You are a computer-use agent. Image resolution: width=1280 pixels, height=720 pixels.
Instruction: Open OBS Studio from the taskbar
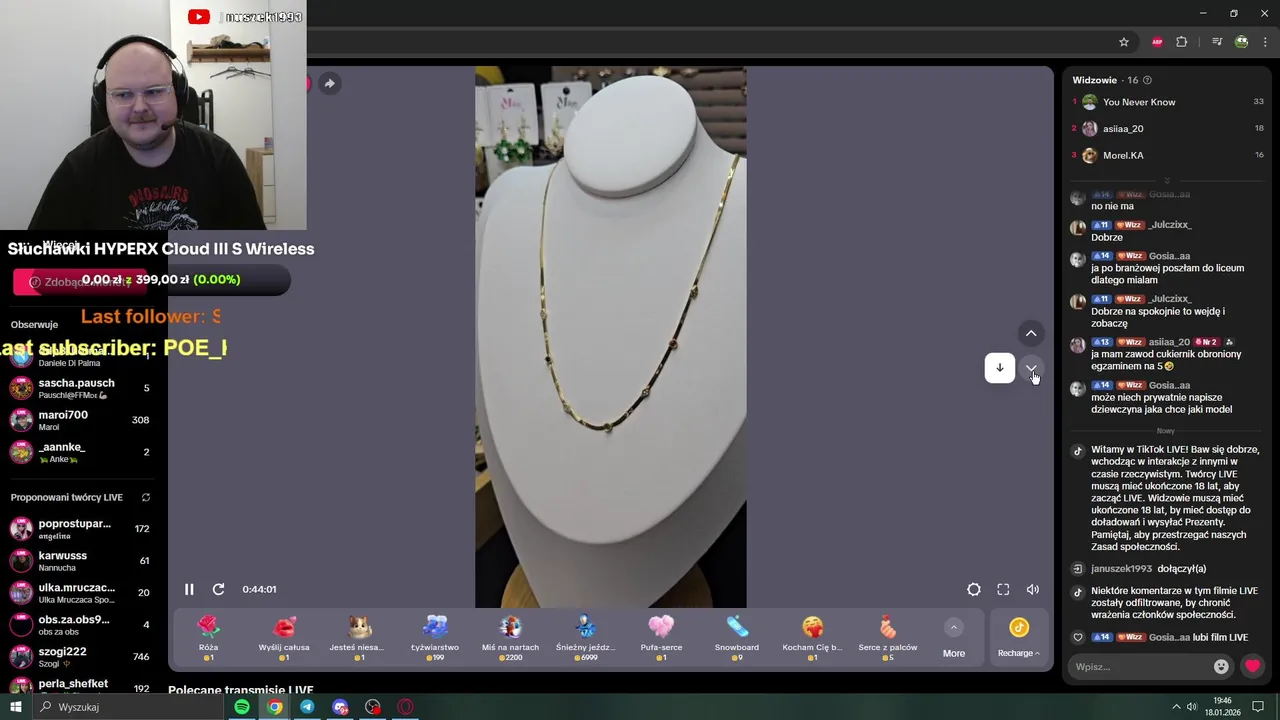pyautogui.click(x=373, y=707)
